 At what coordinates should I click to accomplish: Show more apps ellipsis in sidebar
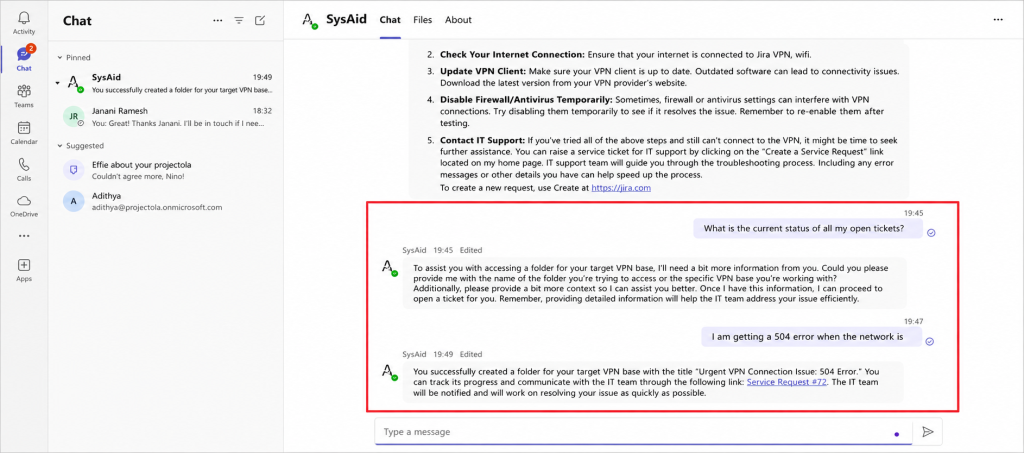(x=24, y=236)
